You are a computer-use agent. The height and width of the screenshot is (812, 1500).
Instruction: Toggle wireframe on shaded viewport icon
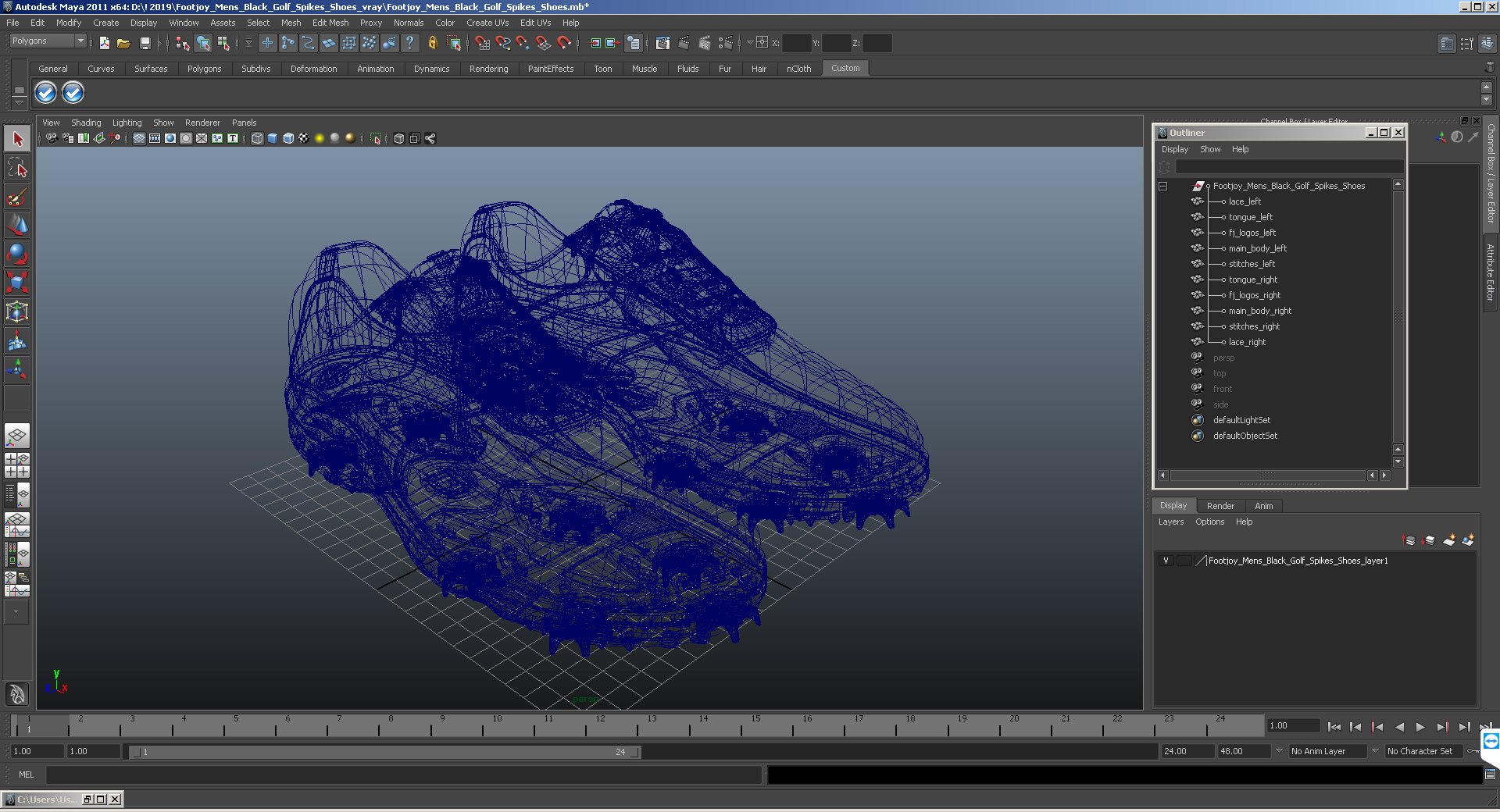pos(288,138)
